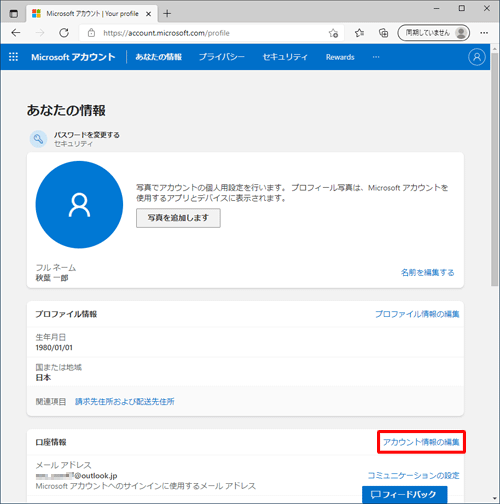Open the tab actions menu icon
Viewport: 500px width, 504px height.
pyautogui.click(x=14, y=14)
